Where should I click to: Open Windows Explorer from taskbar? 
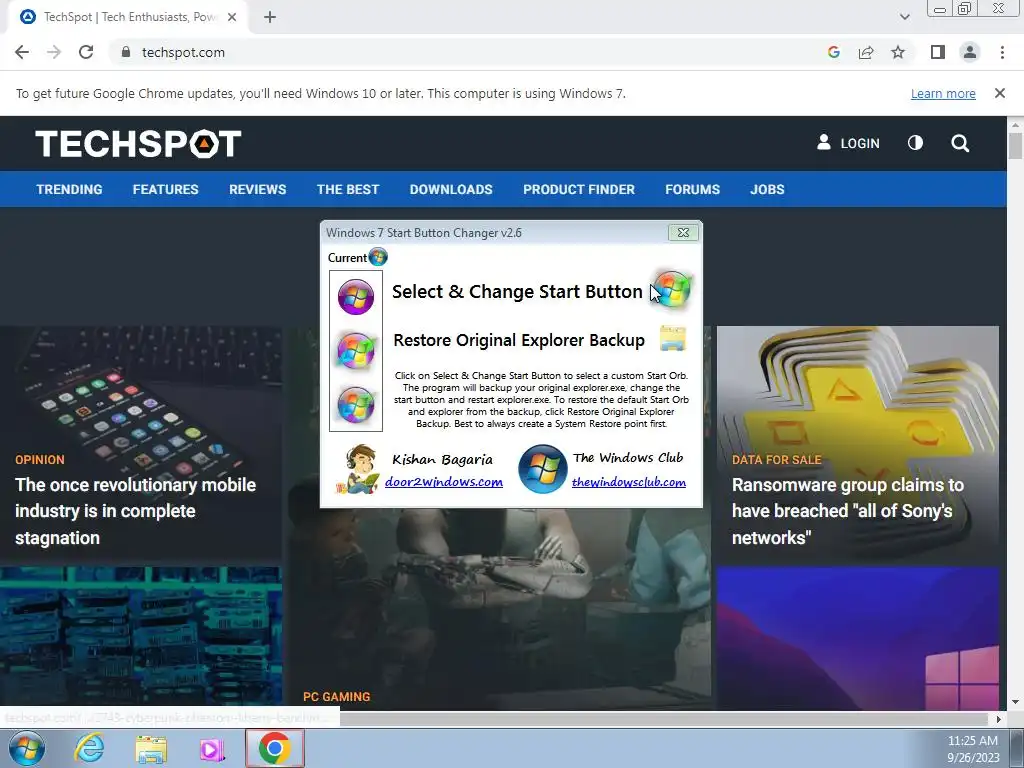151,750
